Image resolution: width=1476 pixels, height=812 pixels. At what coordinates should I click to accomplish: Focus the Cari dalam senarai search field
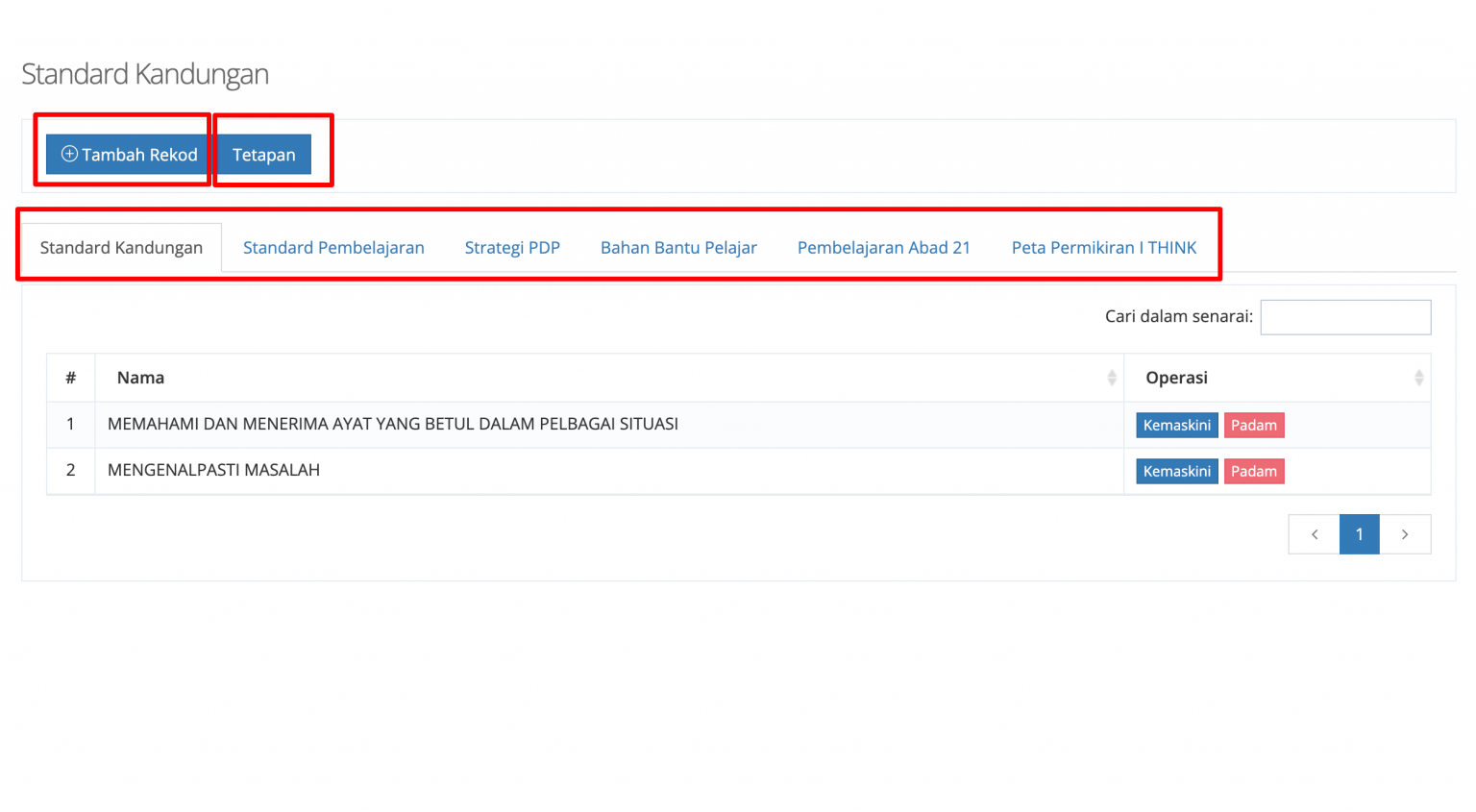pos(1344,317)
